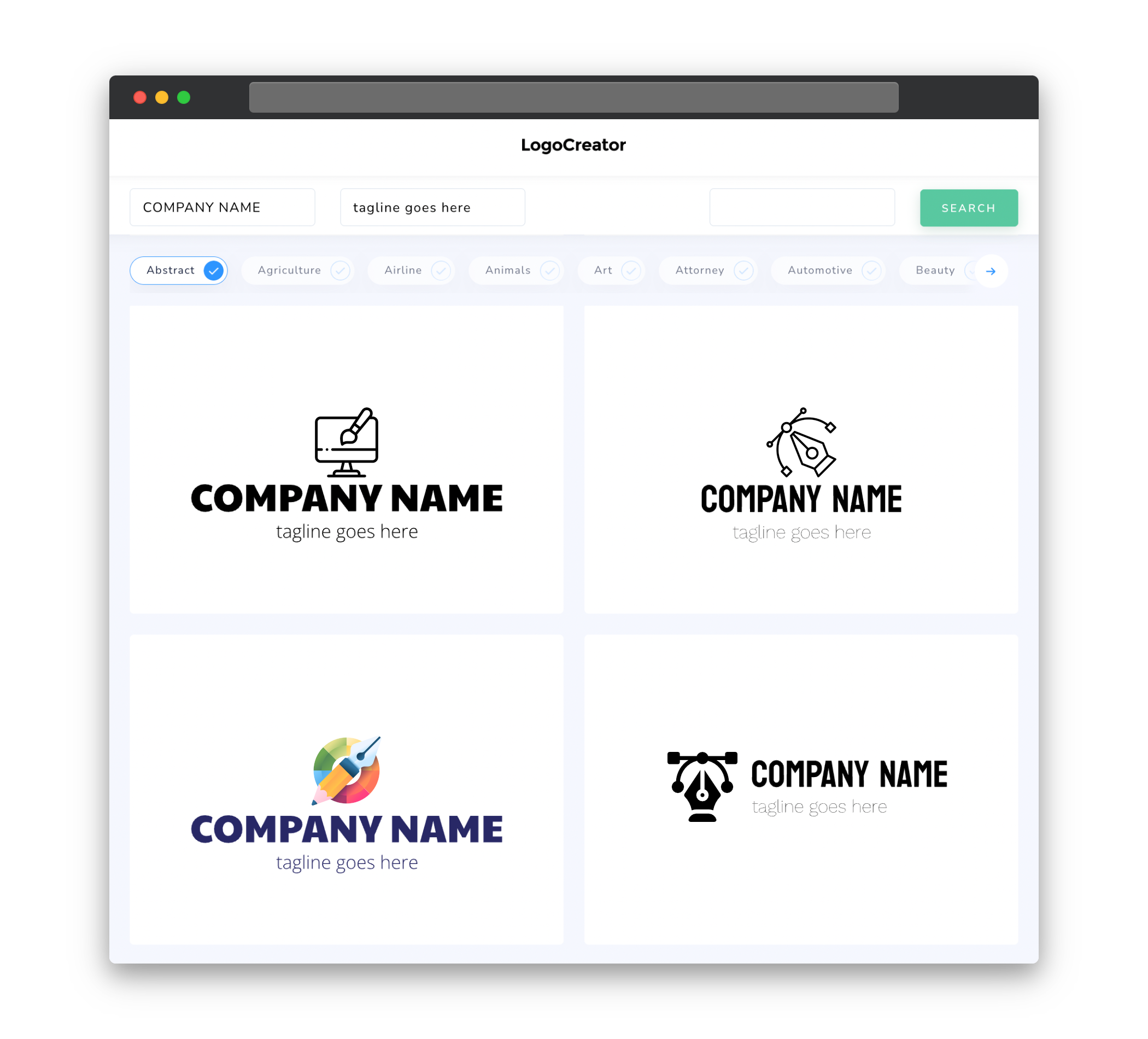Click the Abstract category filter icon
The height and width of the screenshot is (1039, 1148).
tap(213, 270)
